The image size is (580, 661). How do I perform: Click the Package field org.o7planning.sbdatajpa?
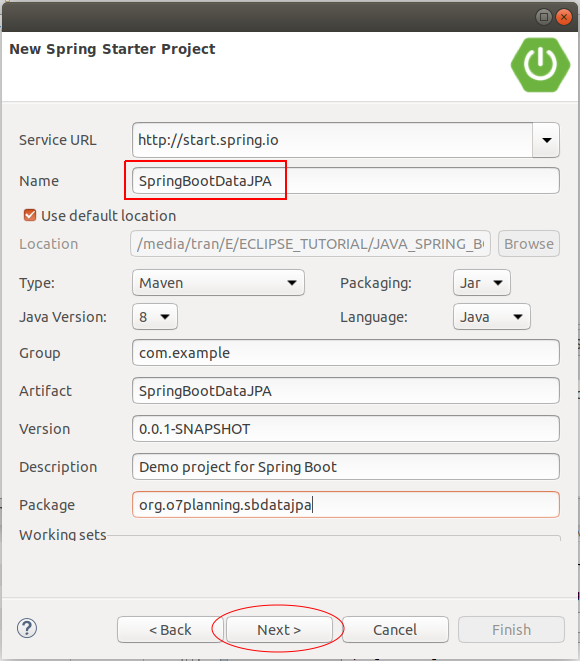[x=346, y=505]
